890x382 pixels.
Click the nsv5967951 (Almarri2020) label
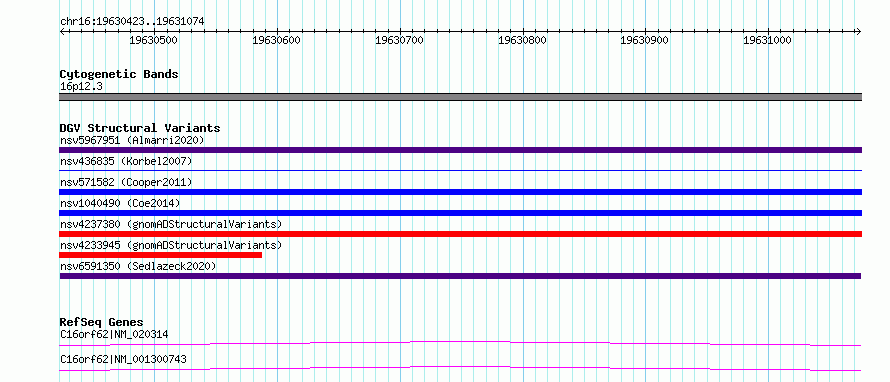132,140
